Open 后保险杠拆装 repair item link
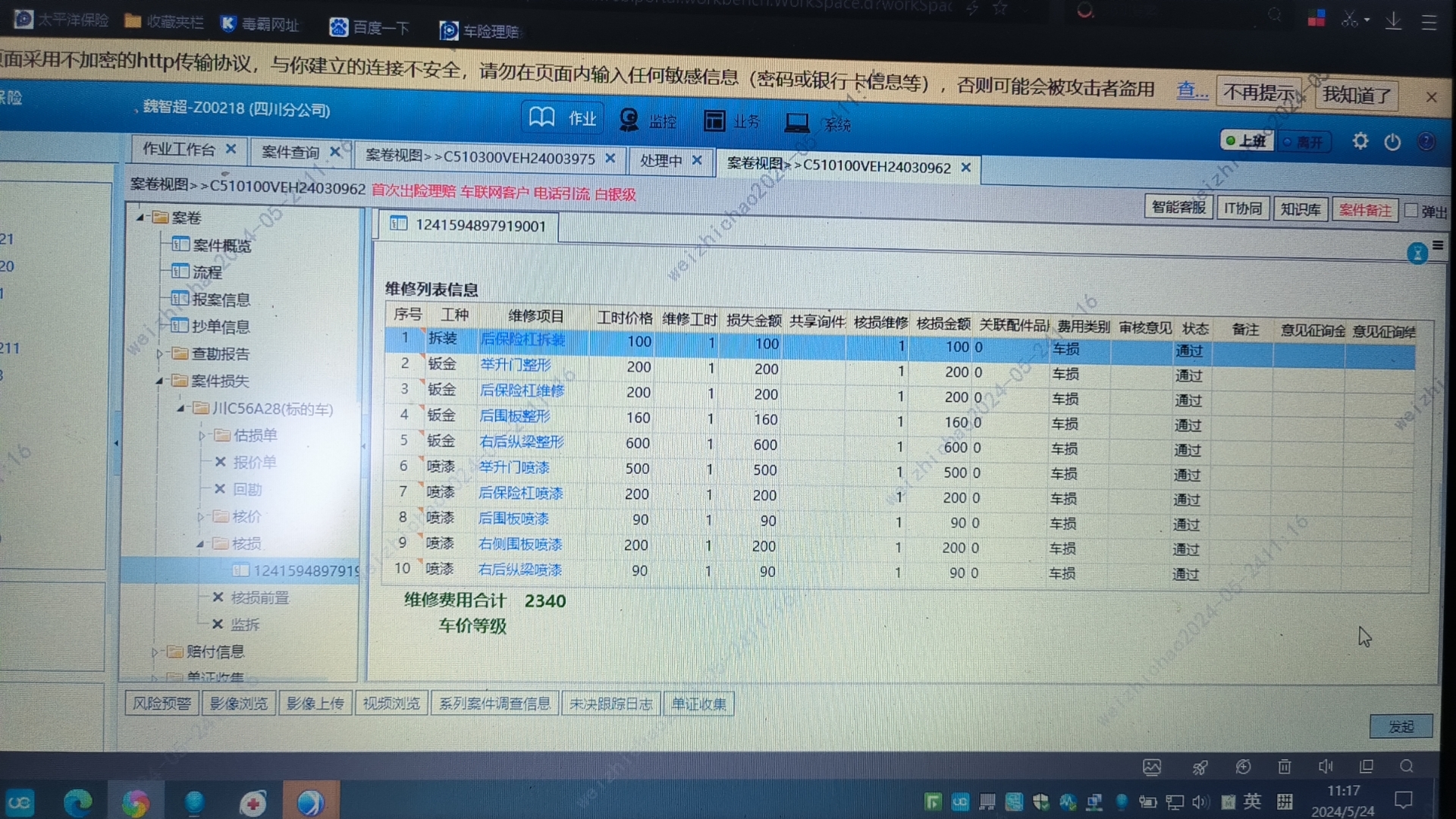 click(x=522, y=340)
